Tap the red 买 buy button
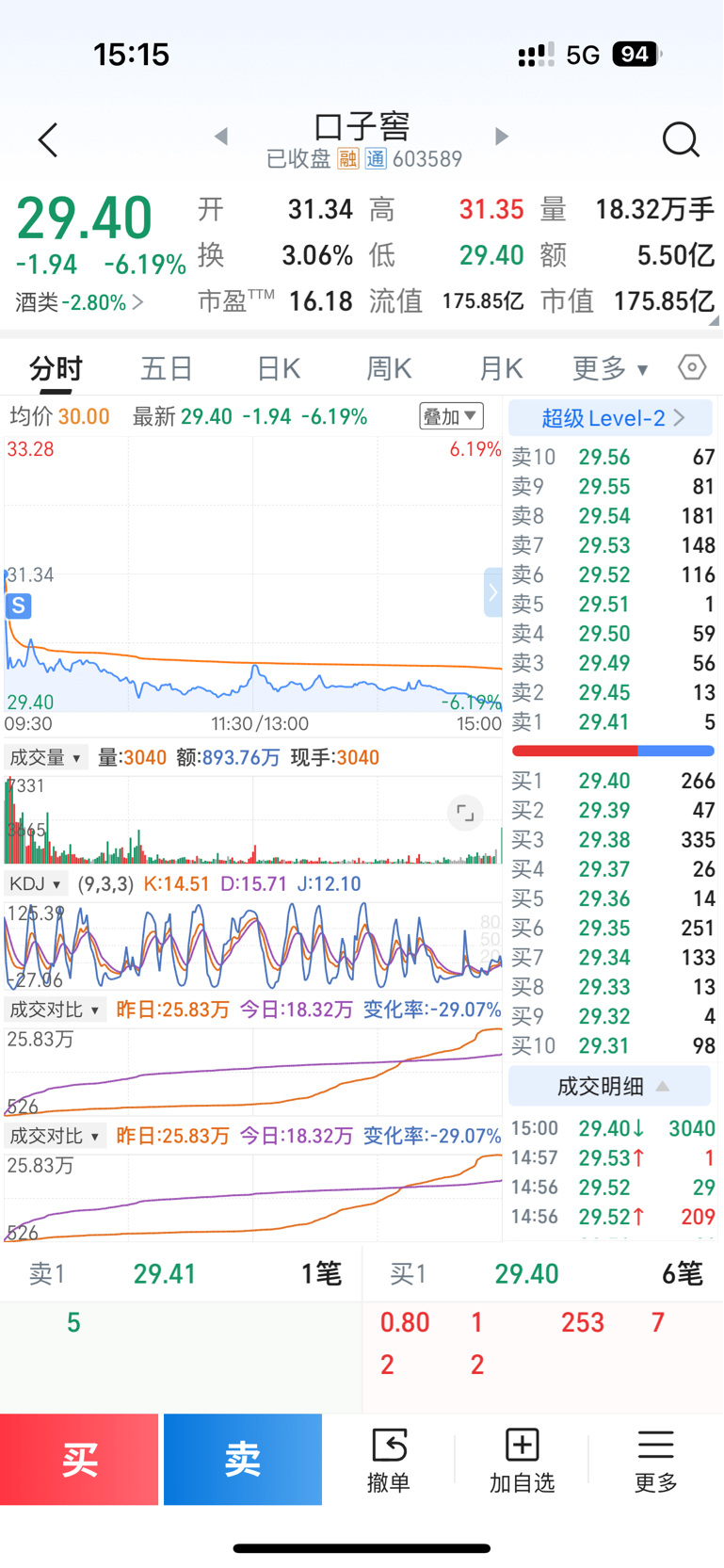Image resolution: width=724 pixels, height=1568 pixels. point(79,1460)
